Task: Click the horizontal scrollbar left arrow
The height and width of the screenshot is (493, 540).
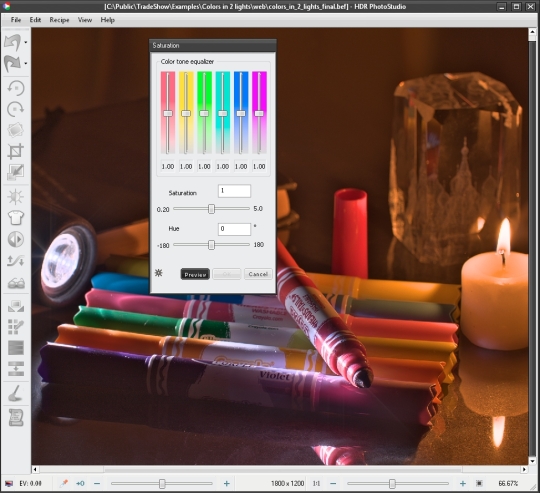Action: point(35,469)
